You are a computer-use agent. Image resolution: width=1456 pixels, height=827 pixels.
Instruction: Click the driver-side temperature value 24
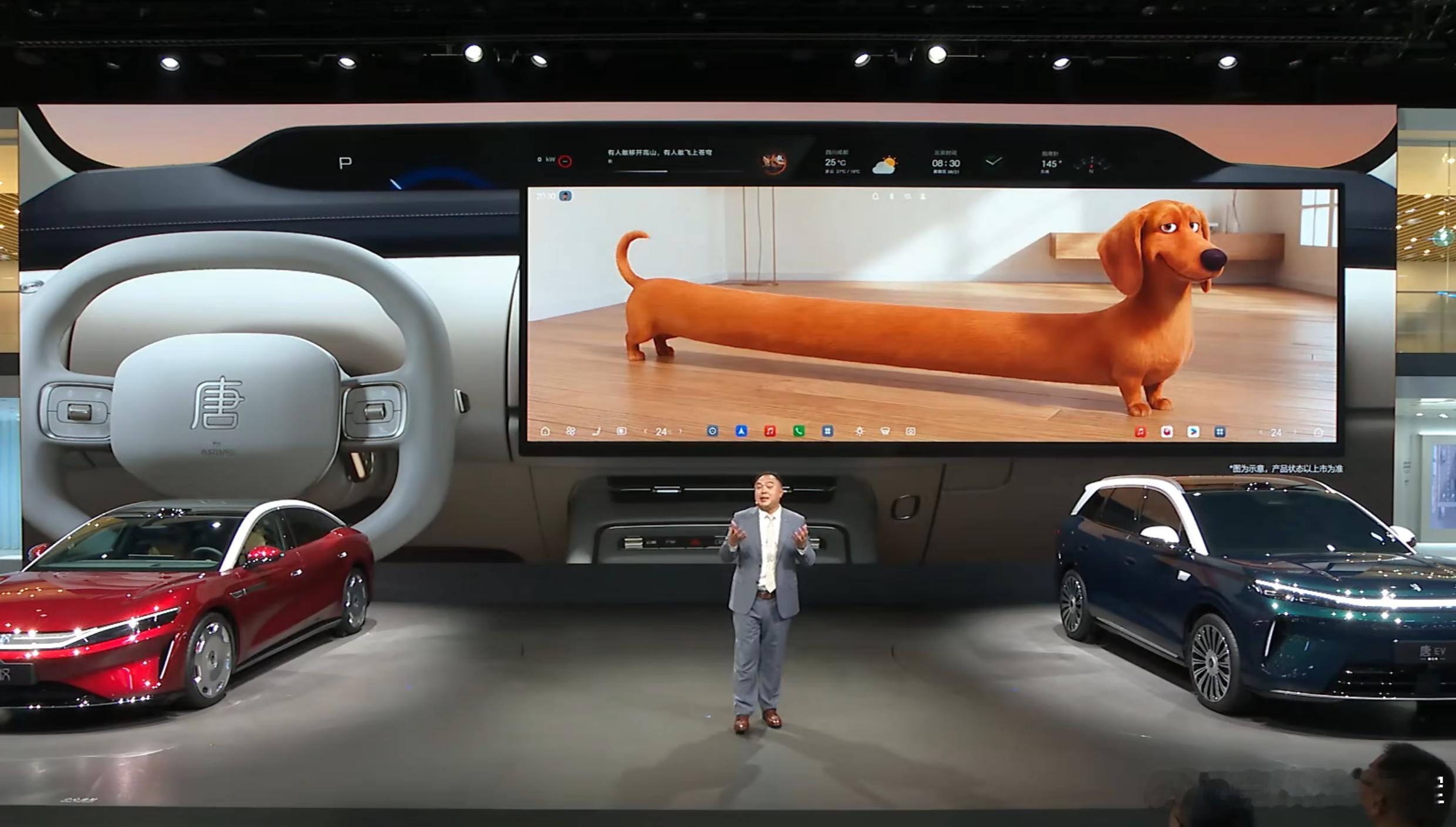[x=661, y=432]
